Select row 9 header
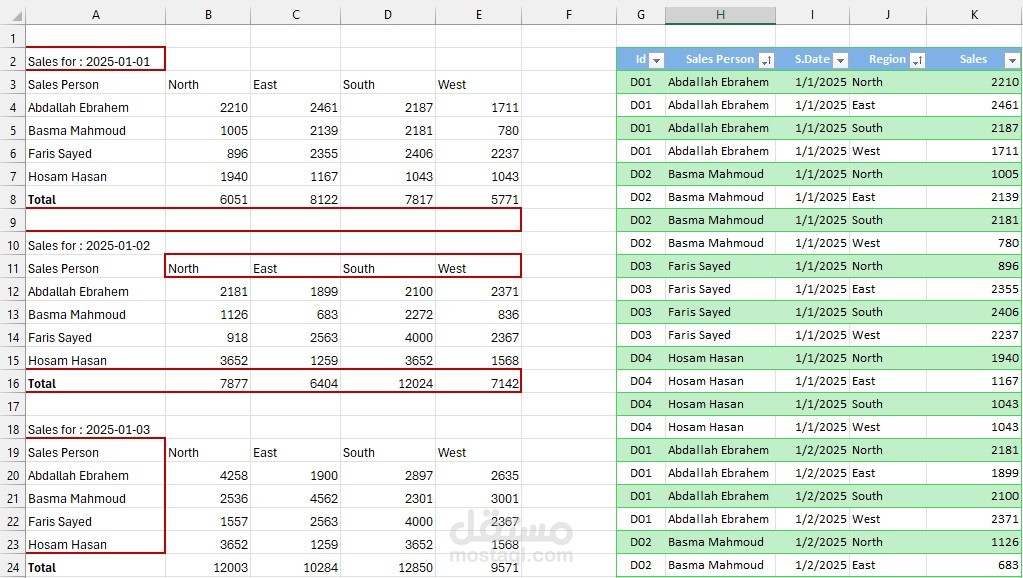 [13, 222]
